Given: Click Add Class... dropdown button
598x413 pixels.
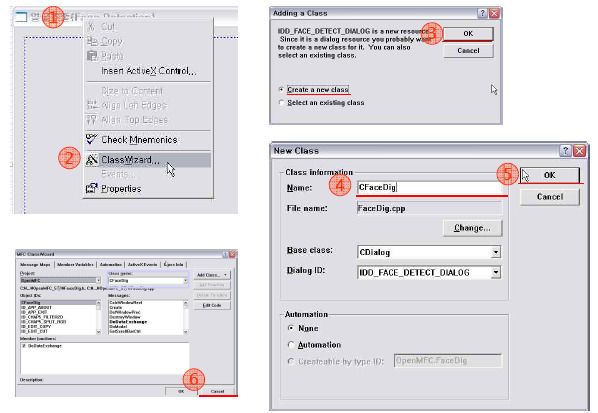Looking at the screenshot, I should [212, 275].
